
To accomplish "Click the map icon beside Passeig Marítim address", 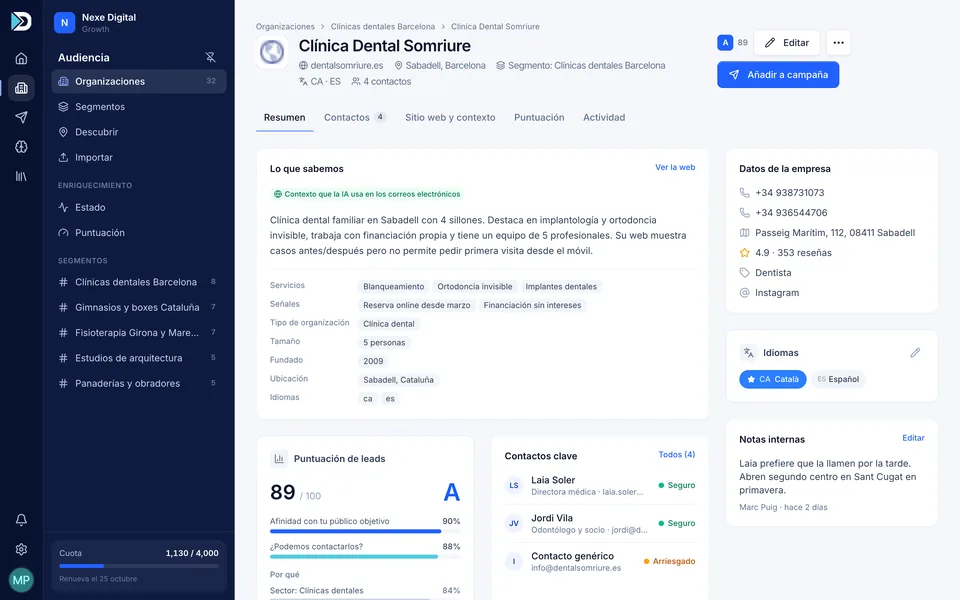I will [744, 233].
